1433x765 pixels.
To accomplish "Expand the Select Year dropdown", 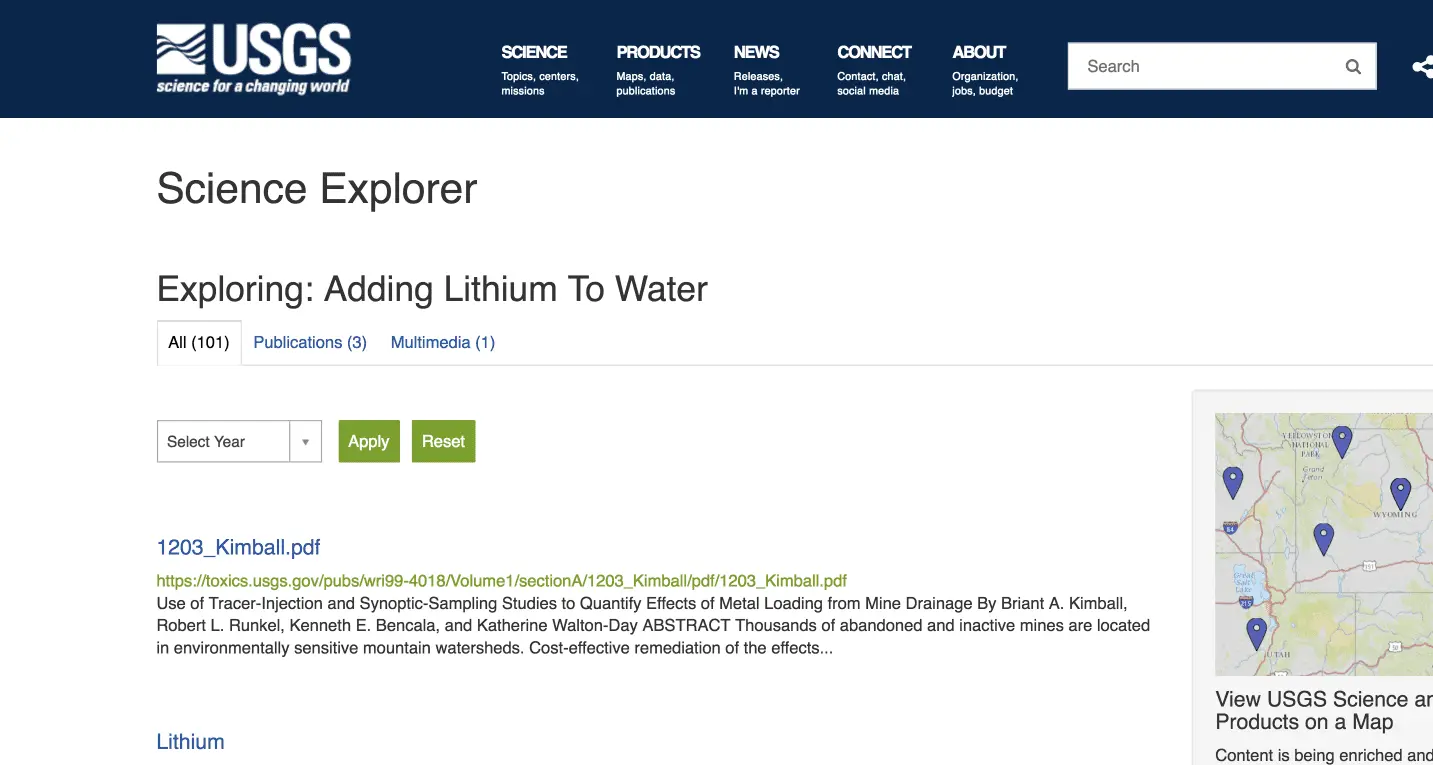I will (x=239, y=442).
